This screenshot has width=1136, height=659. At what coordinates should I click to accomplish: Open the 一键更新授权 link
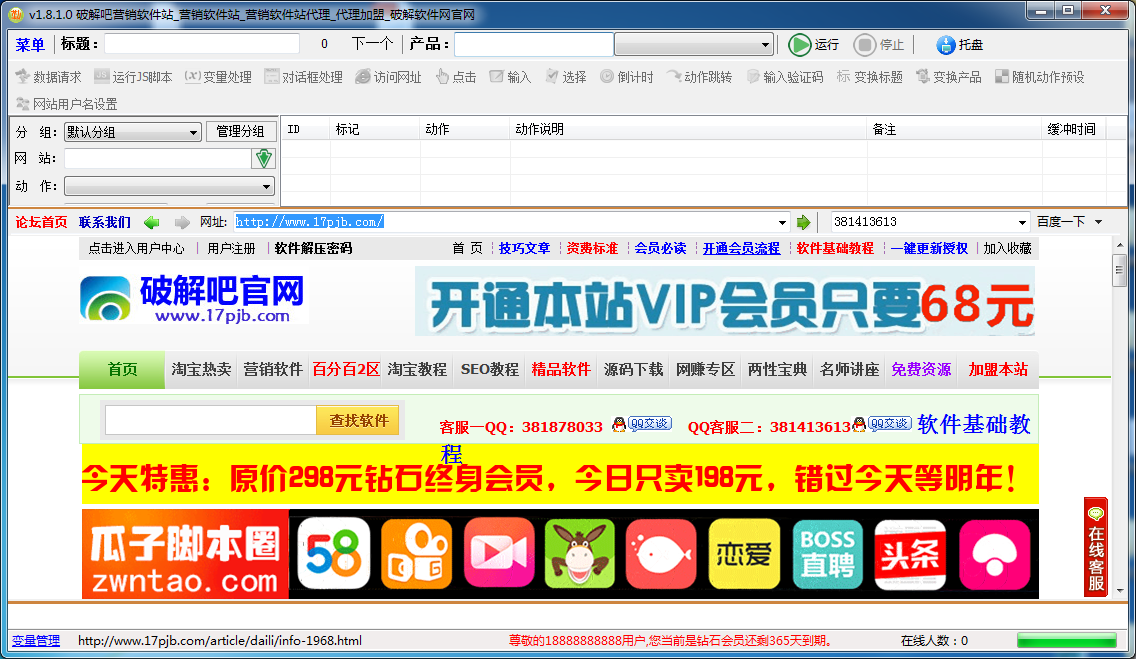930,248
